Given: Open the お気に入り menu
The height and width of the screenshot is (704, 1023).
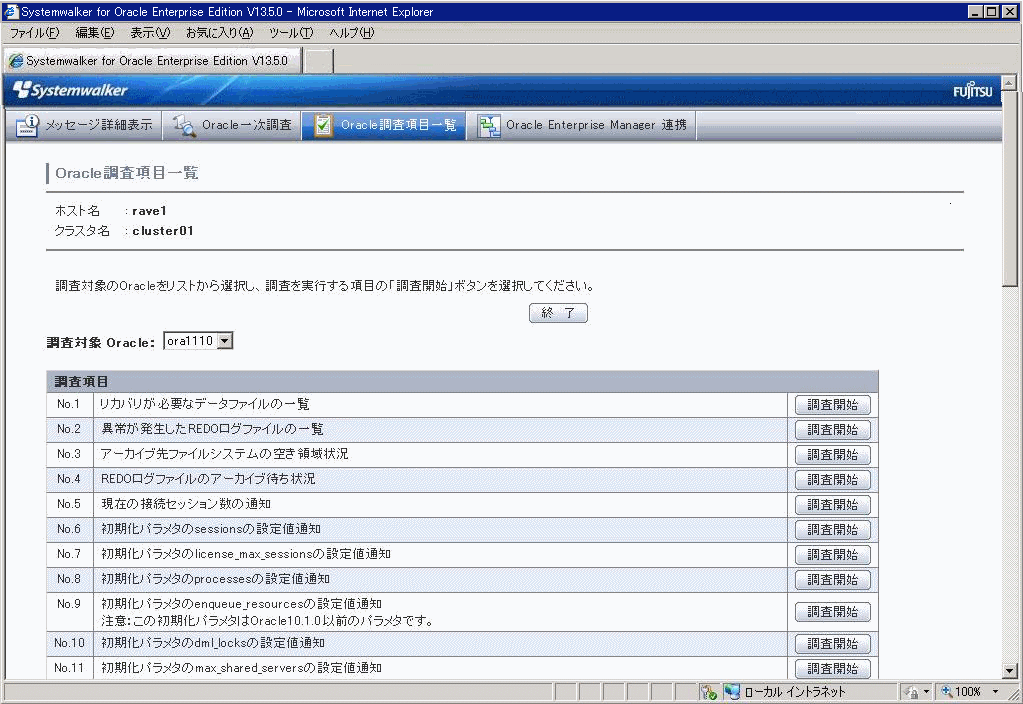Looking at the screenshot, I should click(219, 33).
